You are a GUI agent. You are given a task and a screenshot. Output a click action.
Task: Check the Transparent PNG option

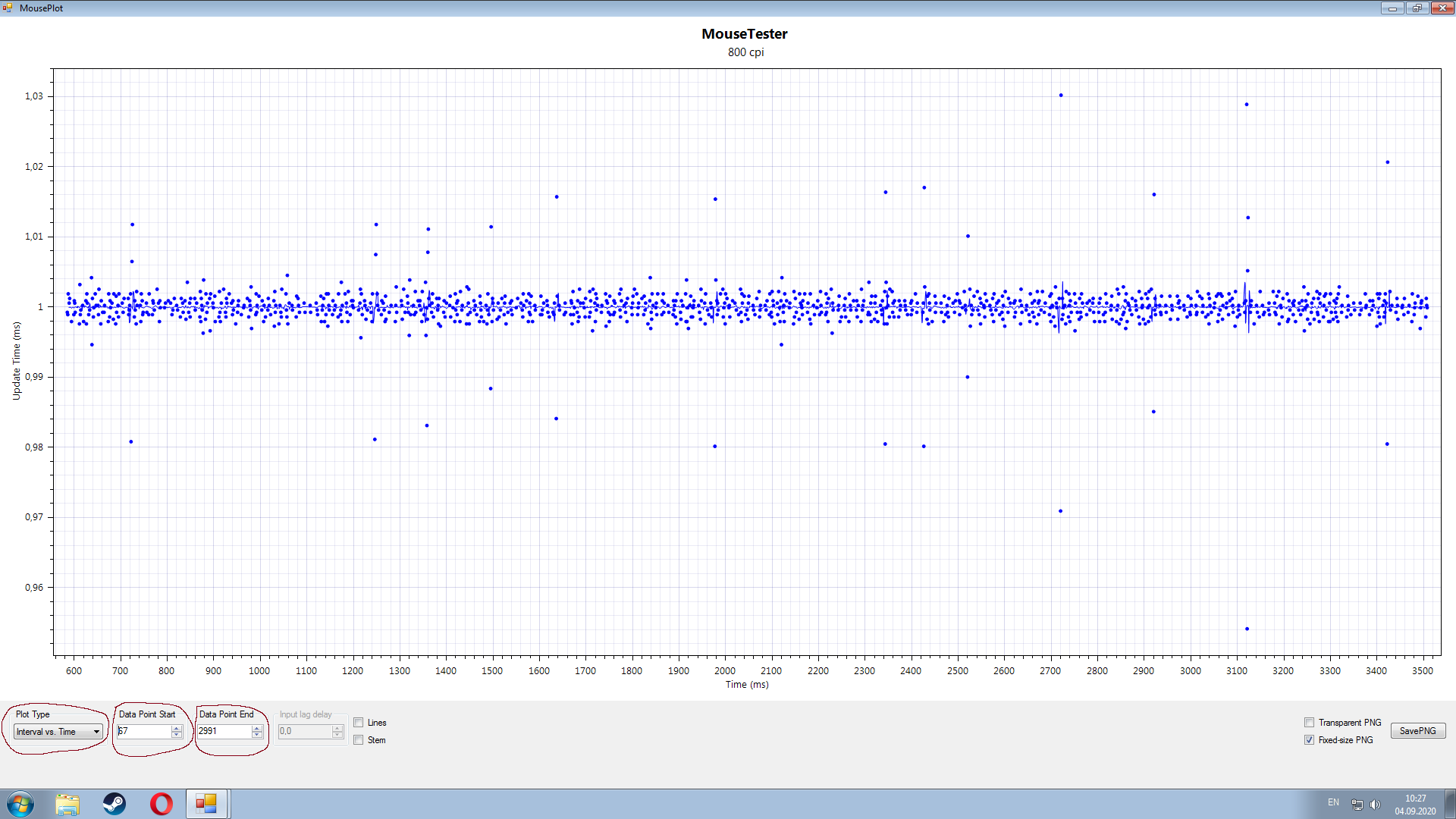1309,723
